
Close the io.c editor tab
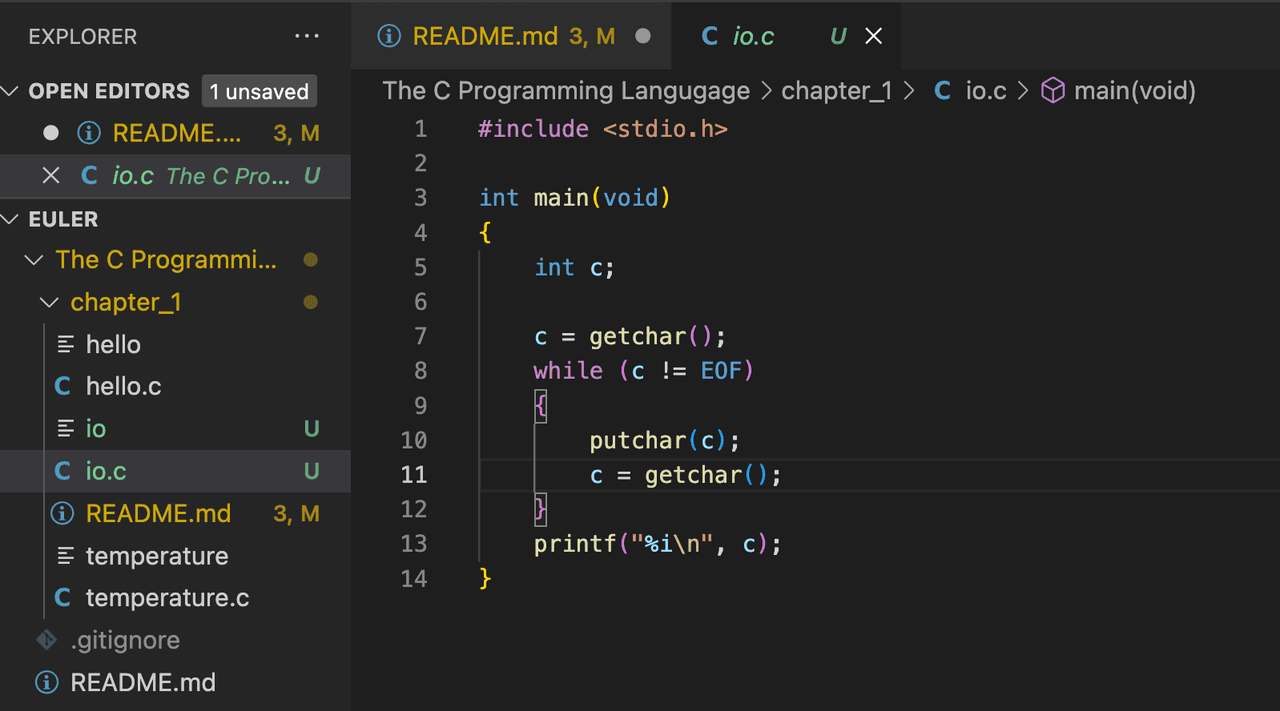click(873, 36)
